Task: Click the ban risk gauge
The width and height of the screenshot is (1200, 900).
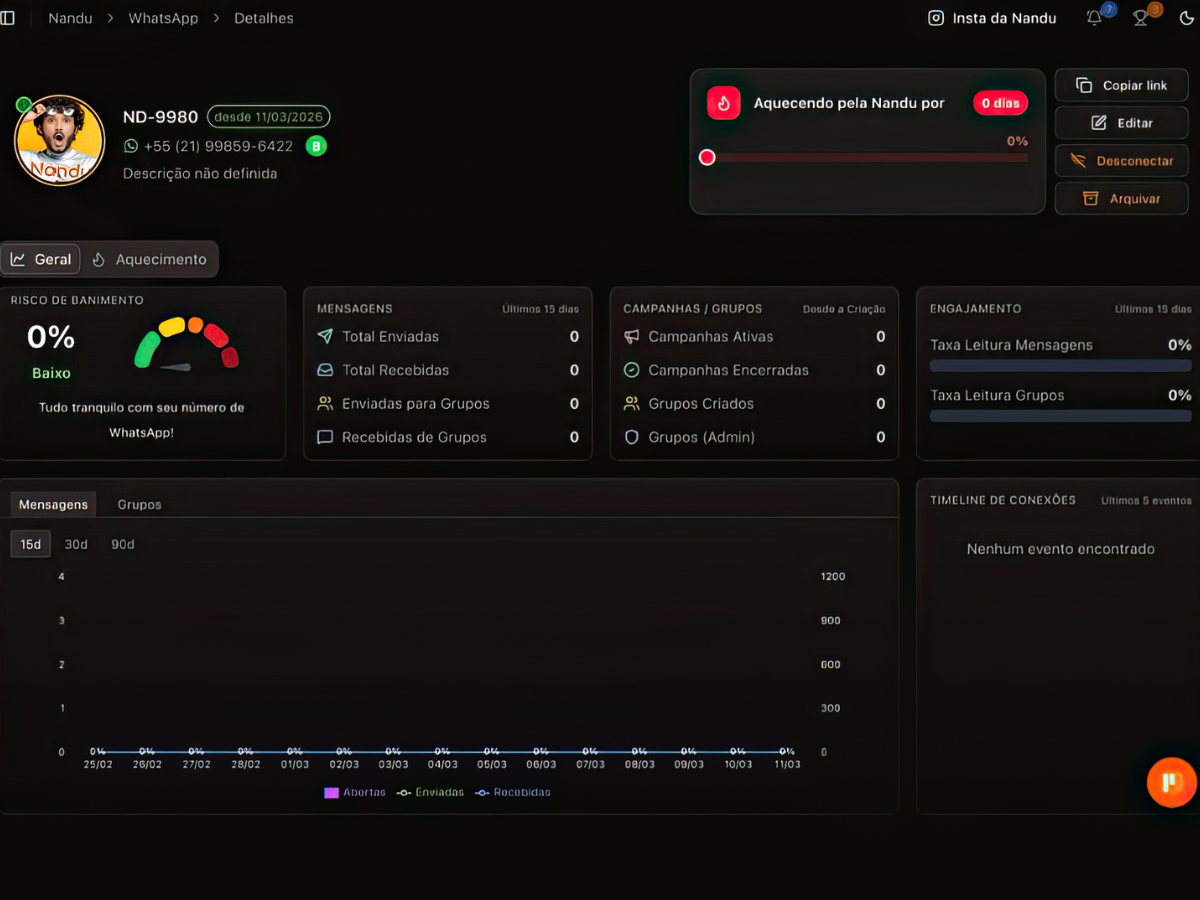Action: click(x=186, y=344)
